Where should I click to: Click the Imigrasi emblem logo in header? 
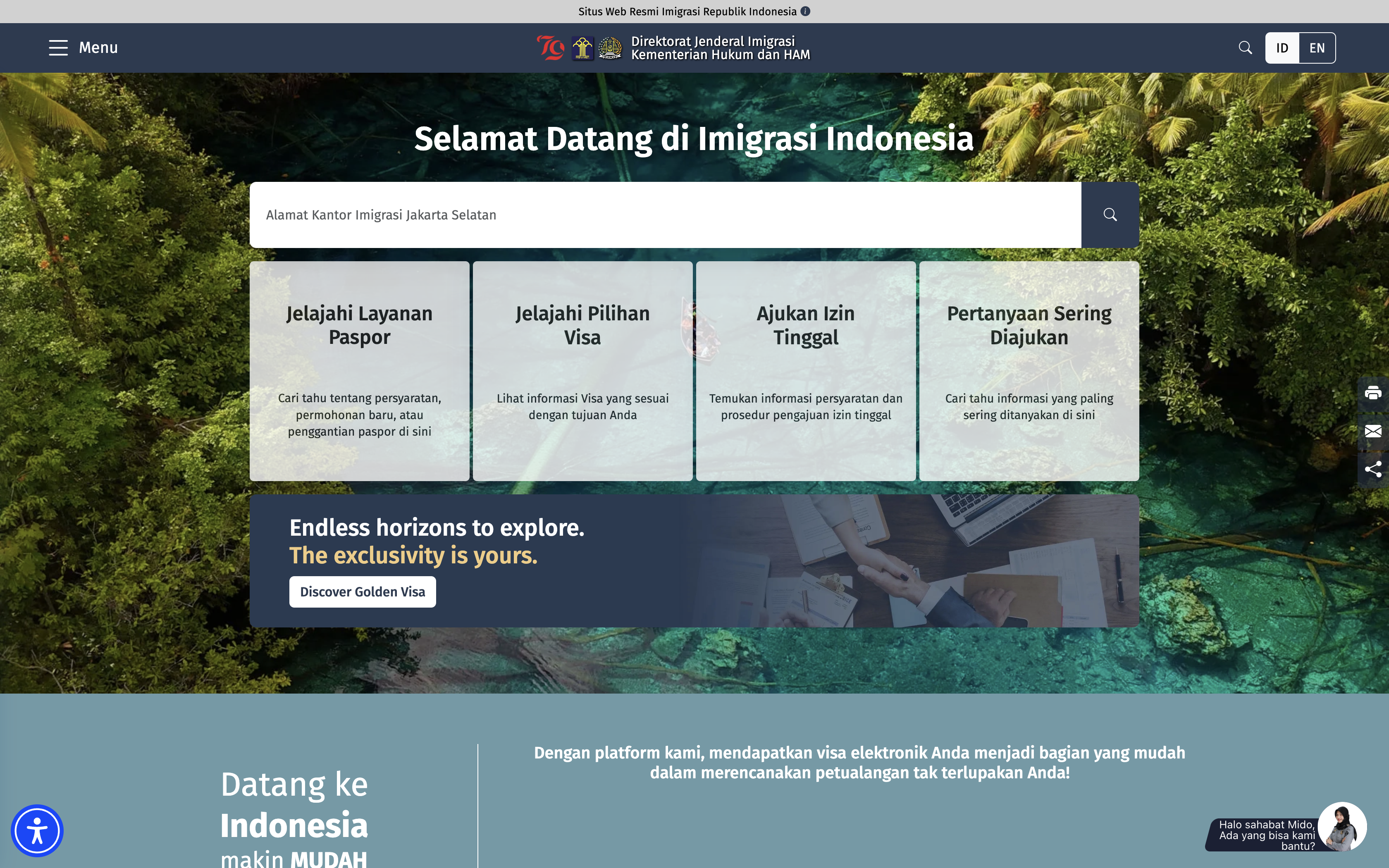pos(582,48)
